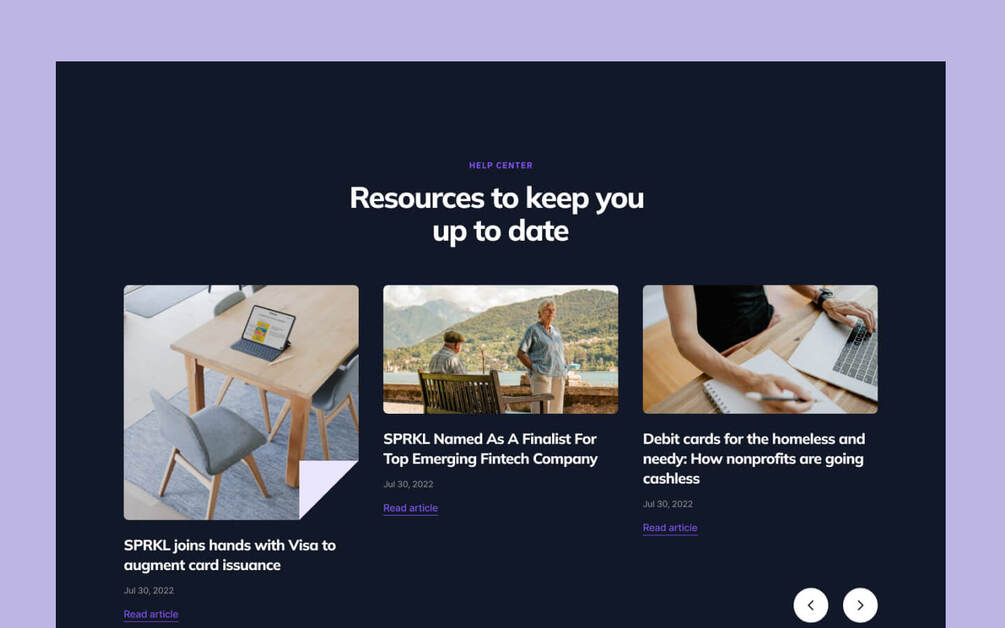Click the tablet shown on the wooden table
This screenshot has height=628, width=1005.
(265, 333)
